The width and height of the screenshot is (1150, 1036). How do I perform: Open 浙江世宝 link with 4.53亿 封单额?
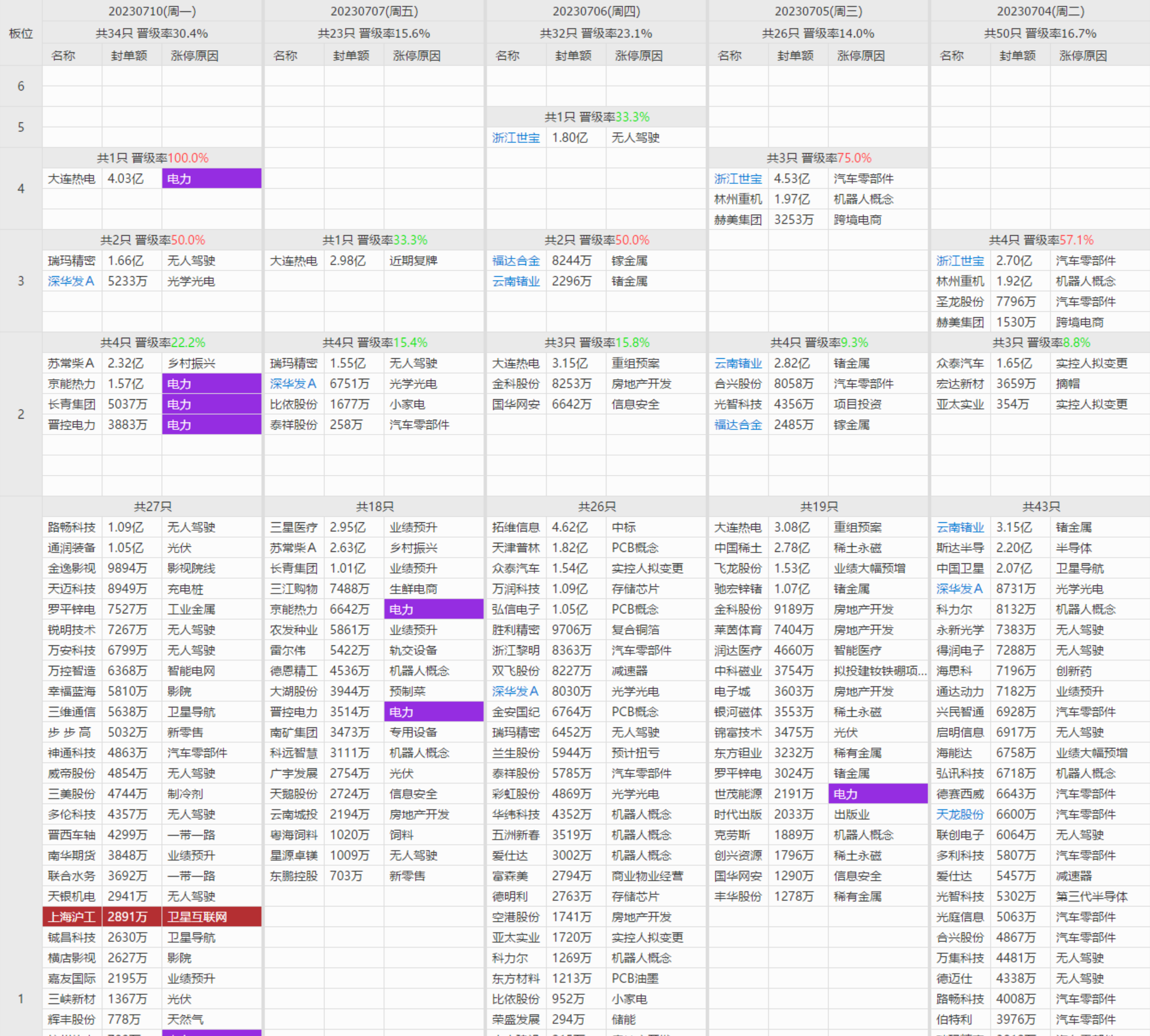738,179
